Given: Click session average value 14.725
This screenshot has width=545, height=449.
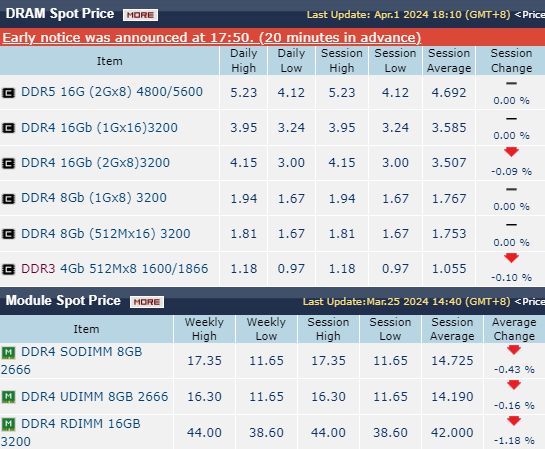Looking at the screenshot, I should (452, 361).
